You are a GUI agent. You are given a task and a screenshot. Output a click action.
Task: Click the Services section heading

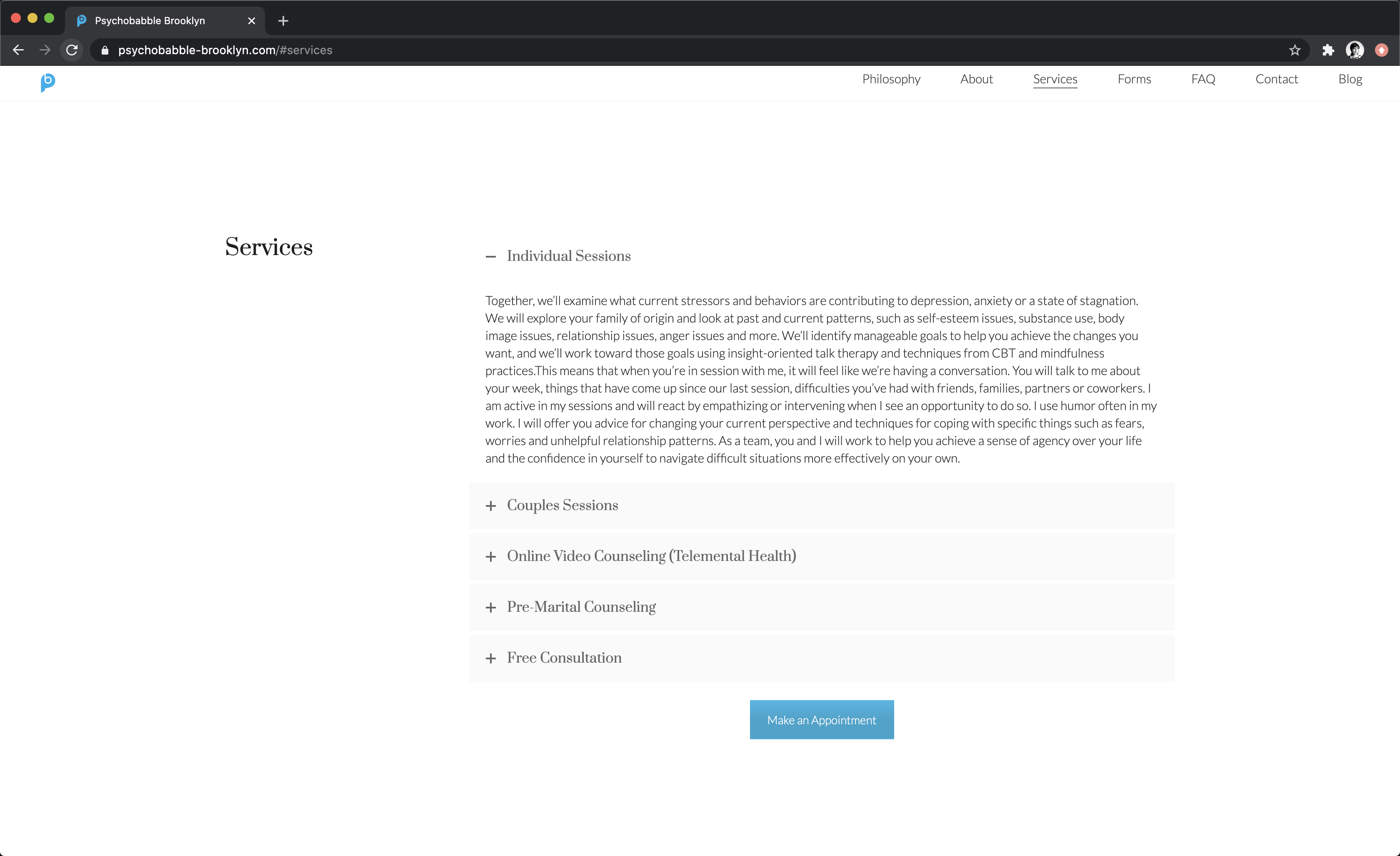pos(269,247)
